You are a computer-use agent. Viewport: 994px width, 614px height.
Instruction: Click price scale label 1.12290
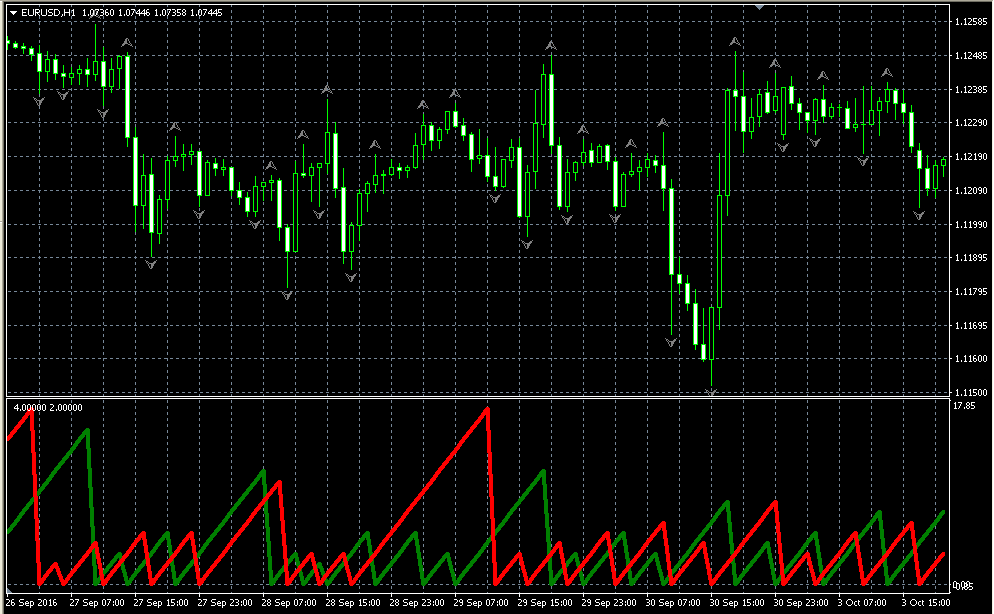click(971, 123)
